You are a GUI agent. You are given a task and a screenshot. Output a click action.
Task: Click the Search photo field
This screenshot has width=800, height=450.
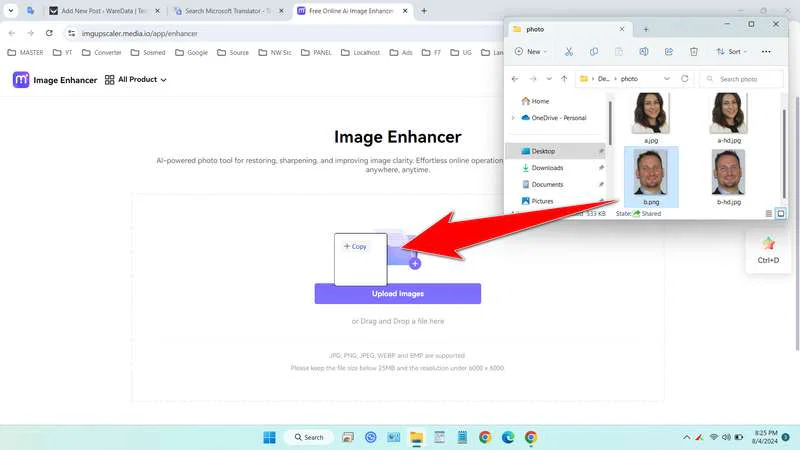pyautogui.click(x=741, y=79)
